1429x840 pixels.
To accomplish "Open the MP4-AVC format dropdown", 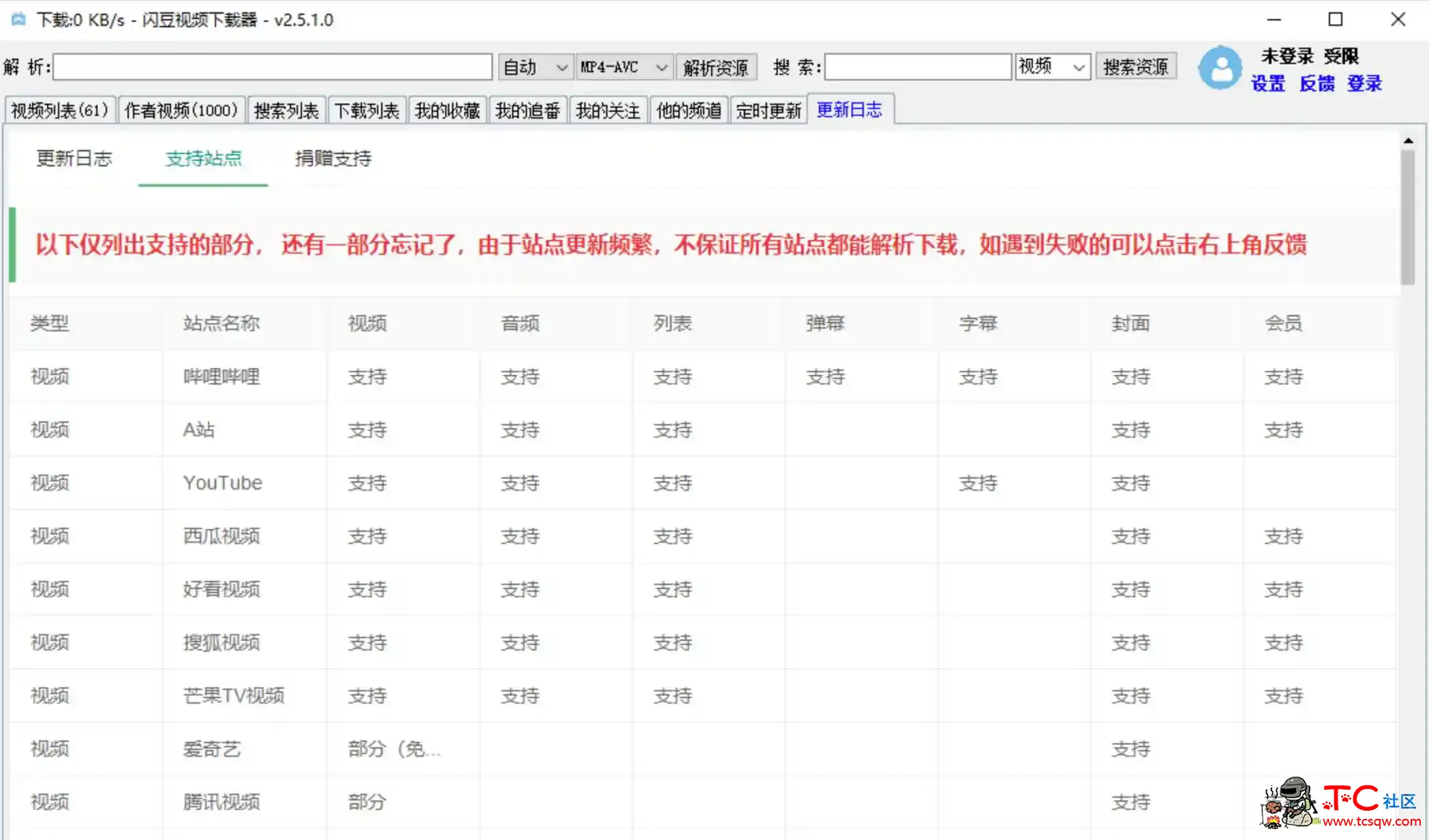I will pyautogui.click(x=624, y=67).
